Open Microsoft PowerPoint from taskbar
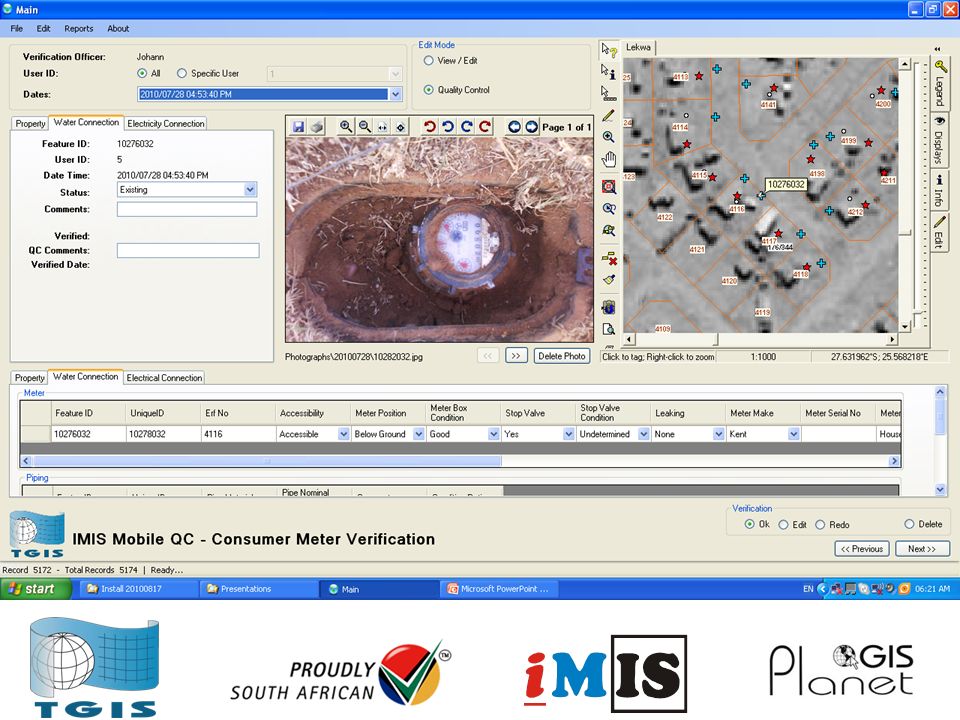The width and height of the screenshot is (960, 720). [500, 589]
